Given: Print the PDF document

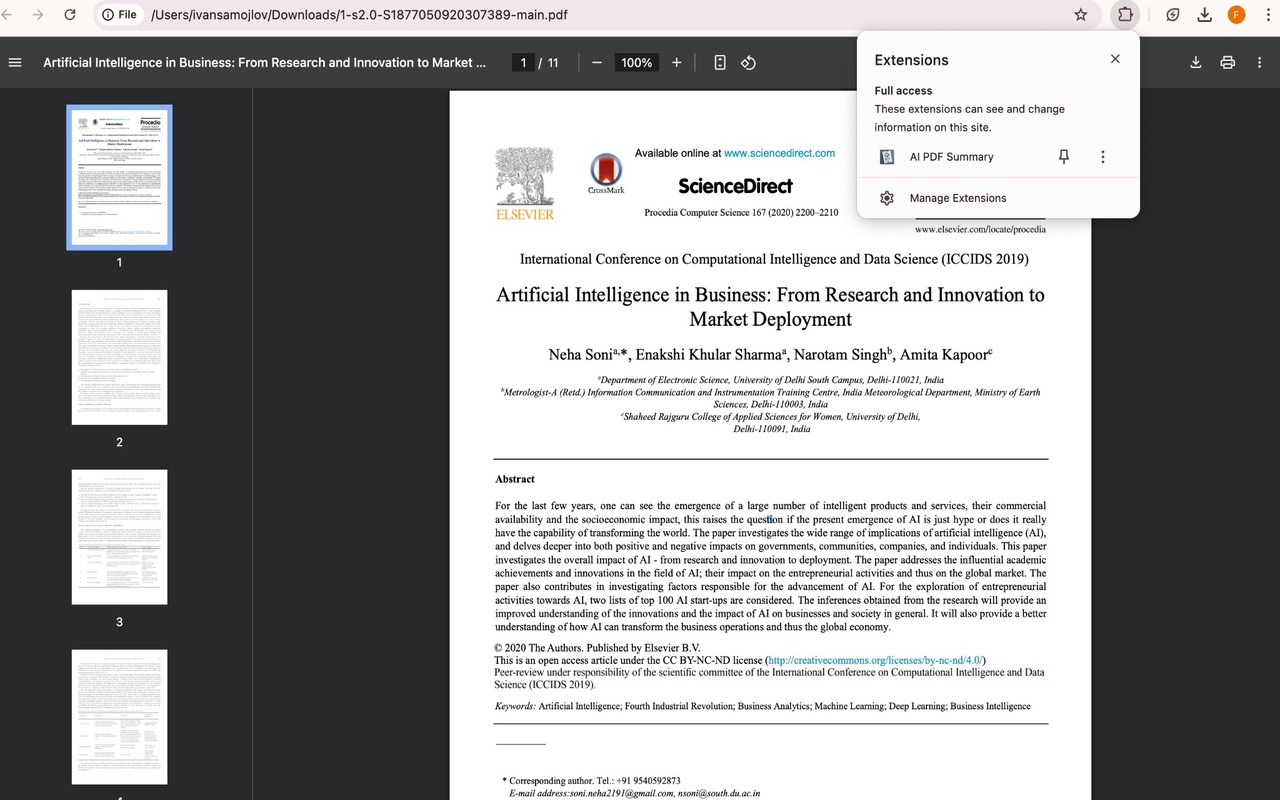Looking at the screenshot, I should coord(1228,62).
